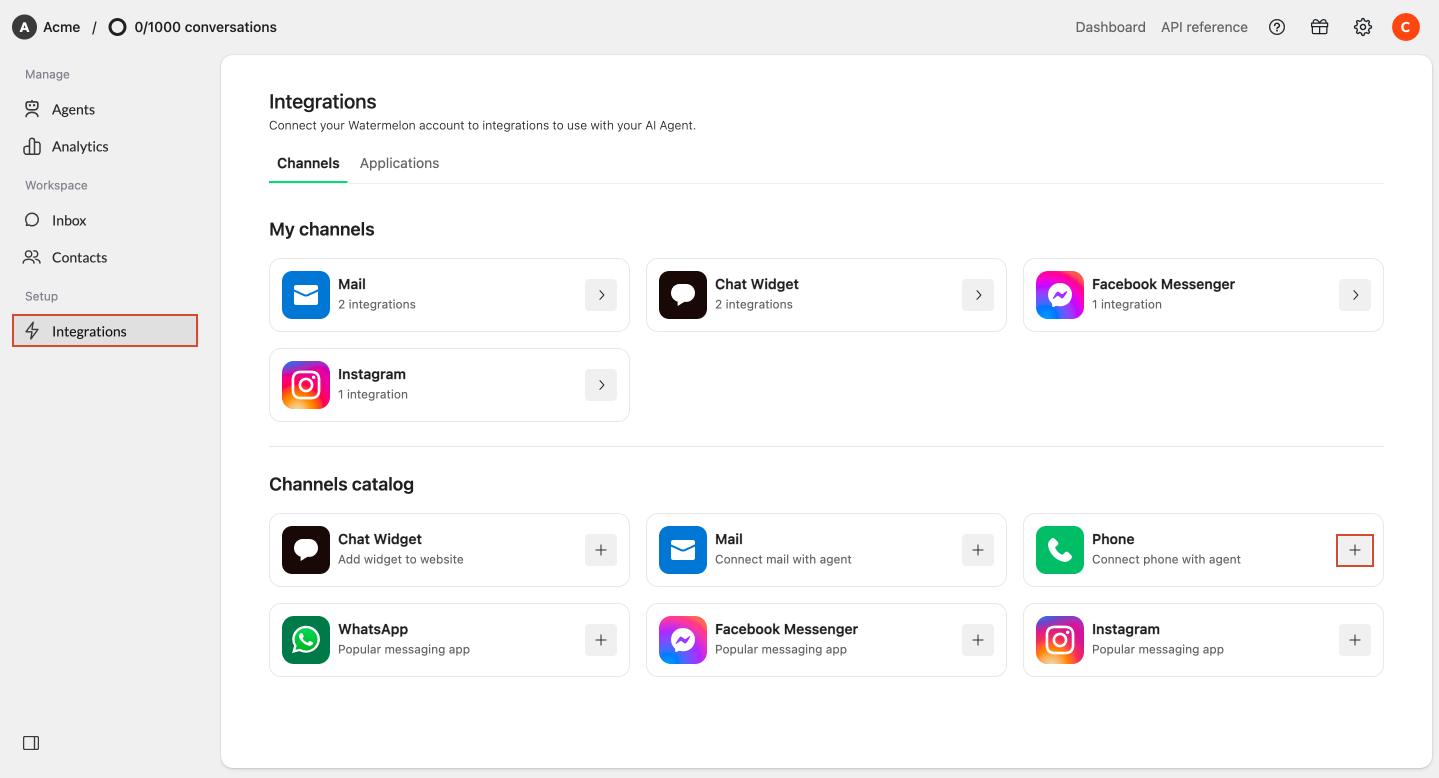1439x778 pixels.
Task: Collapse sidebar using bottom-left panel icon
Action: (x=31, y=743)
